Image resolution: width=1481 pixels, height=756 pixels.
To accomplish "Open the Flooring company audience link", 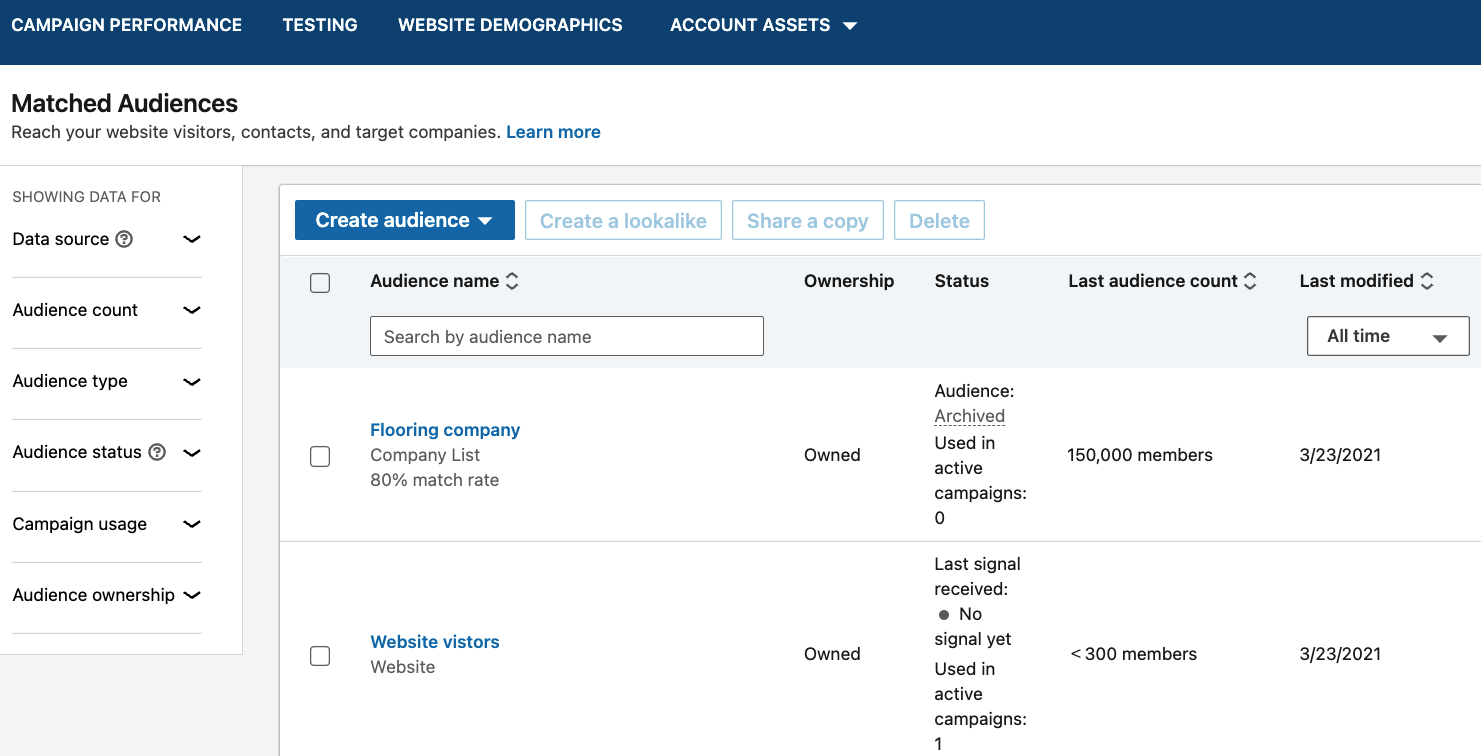I will (x=445, y=430).
